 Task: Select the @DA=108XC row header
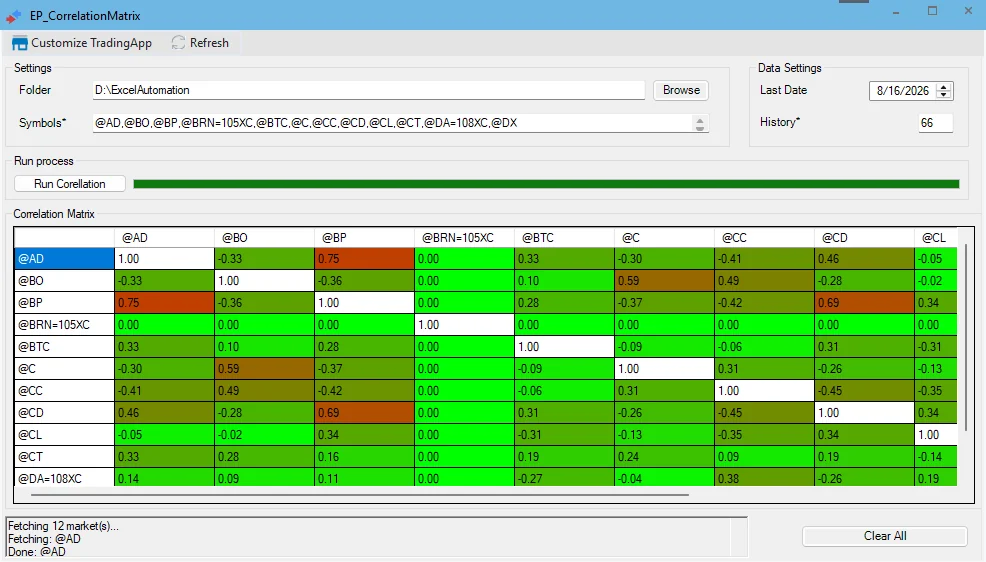pos(64,478)
